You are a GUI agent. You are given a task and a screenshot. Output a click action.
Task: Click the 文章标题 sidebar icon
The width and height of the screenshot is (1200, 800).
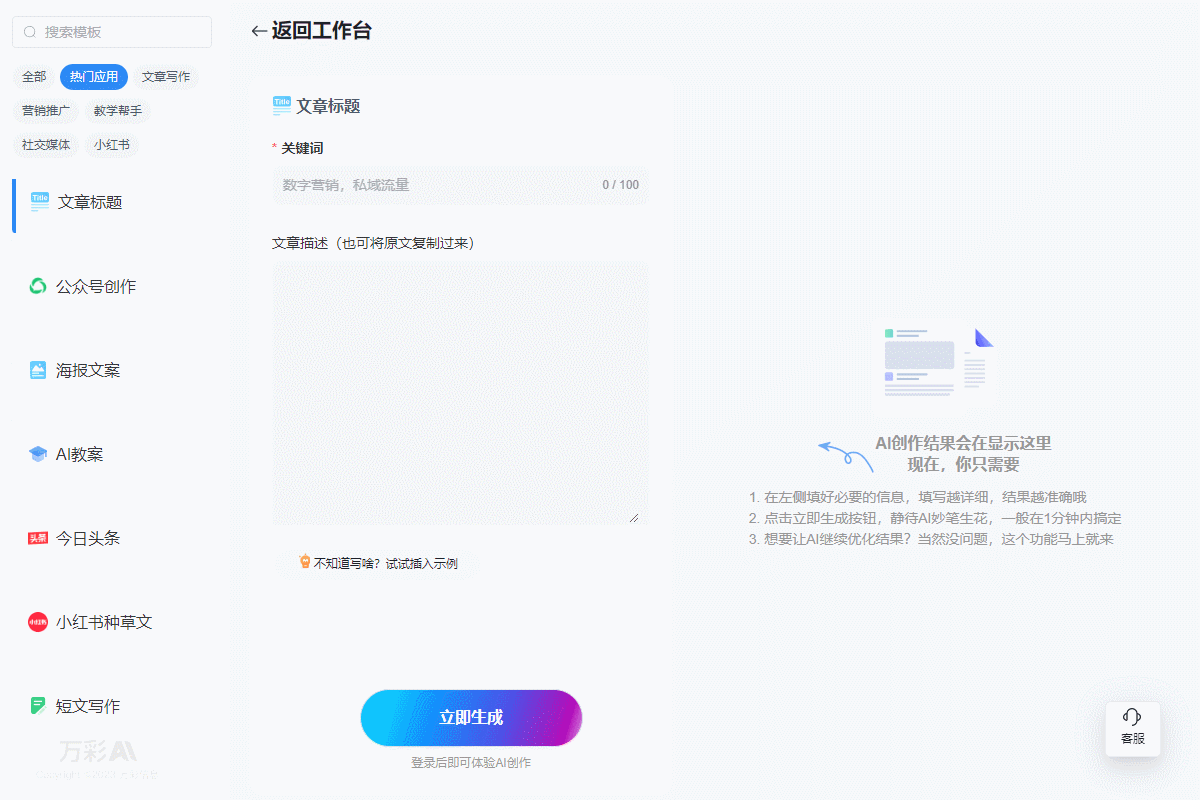coord(39,202)
